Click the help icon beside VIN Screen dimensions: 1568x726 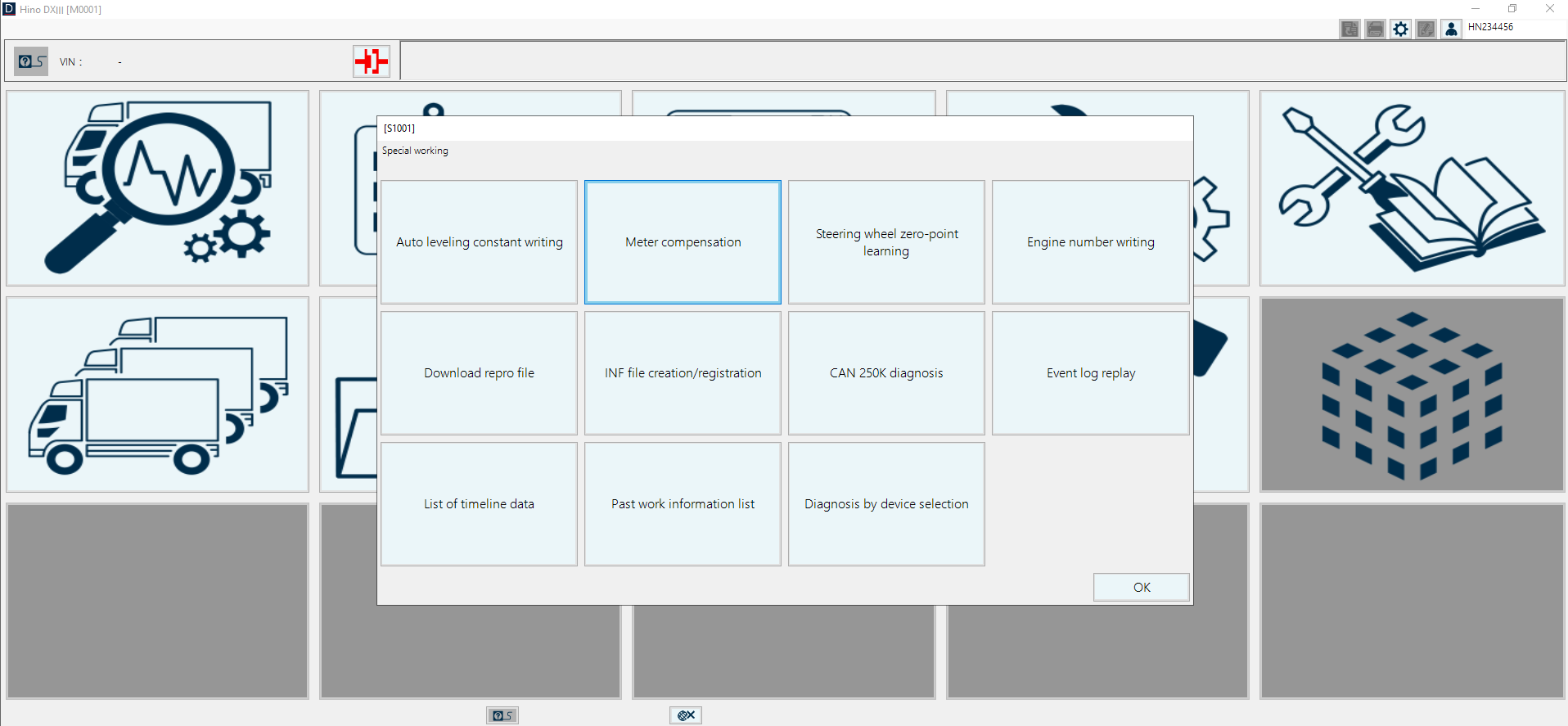click(x=31, y=61)
